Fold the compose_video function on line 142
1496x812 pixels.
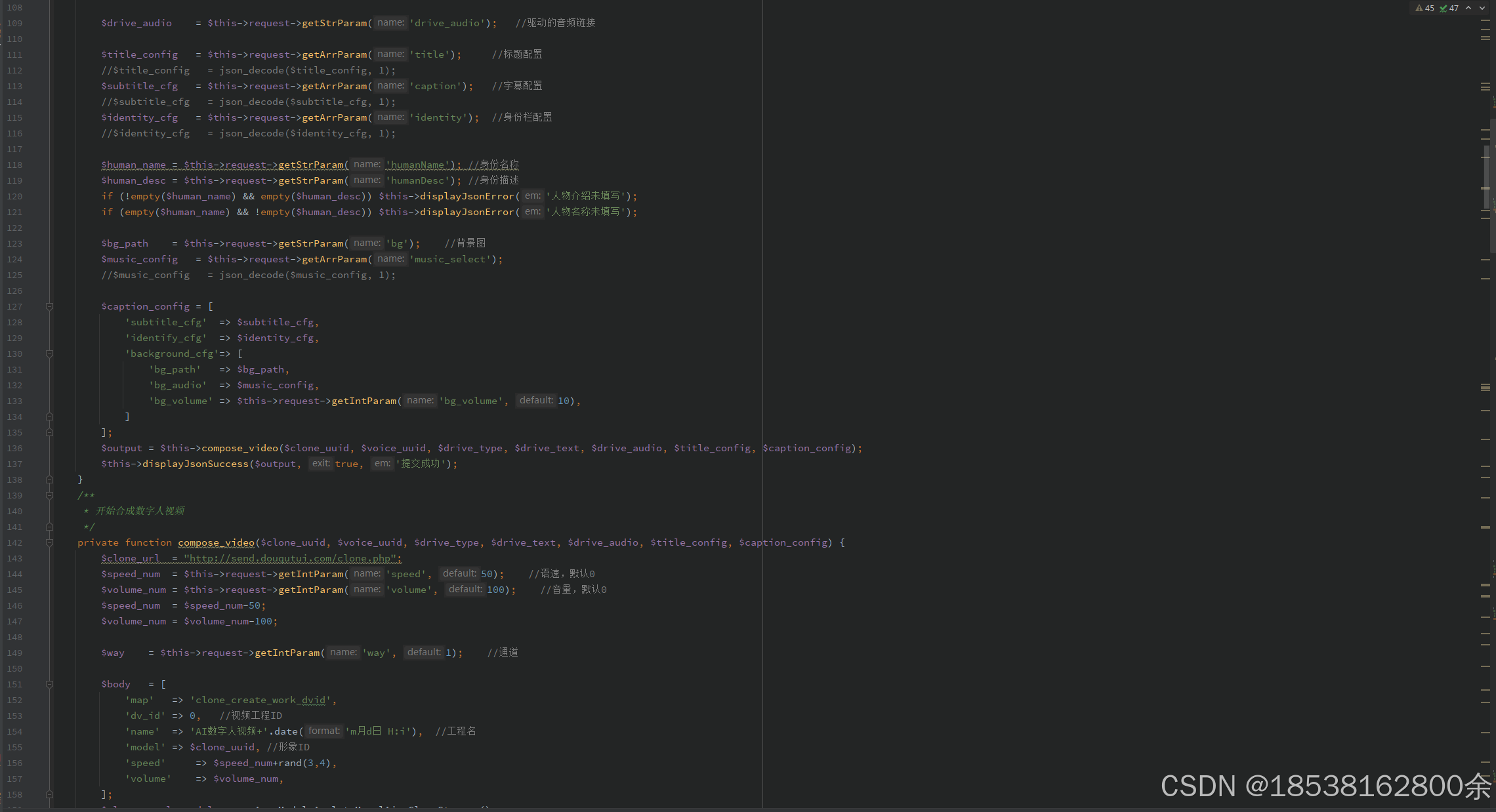click(49, 542)
